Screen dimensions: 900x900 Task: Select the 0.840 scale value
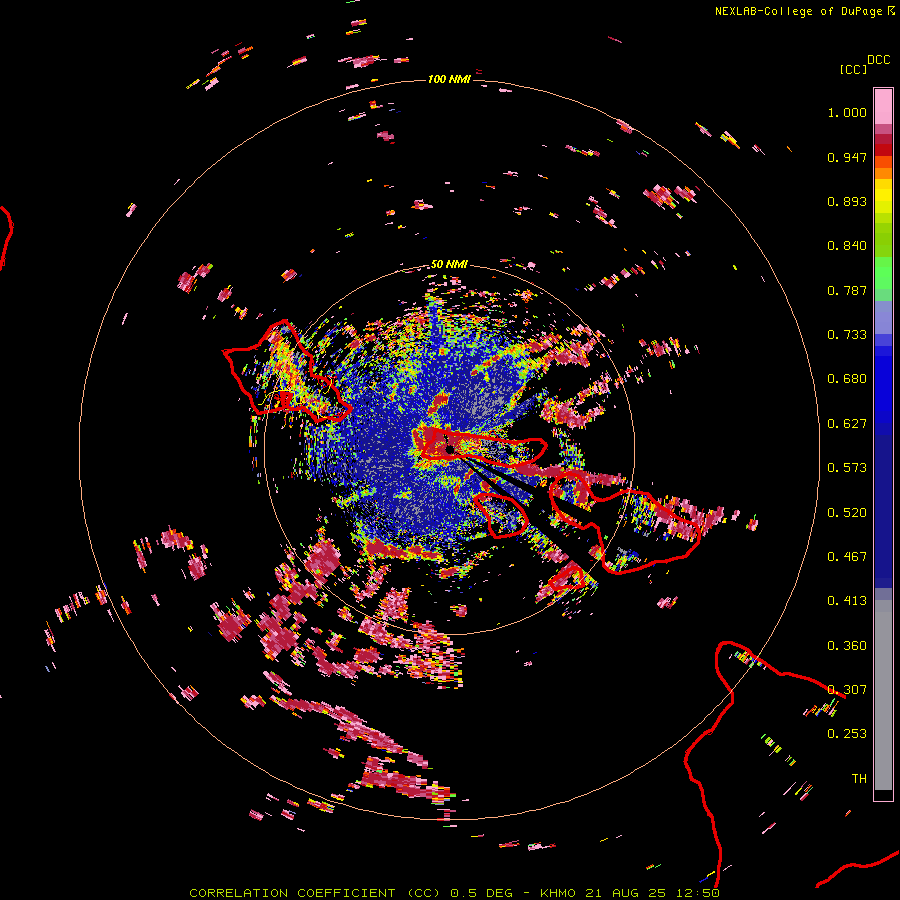(x=847, y=246)
